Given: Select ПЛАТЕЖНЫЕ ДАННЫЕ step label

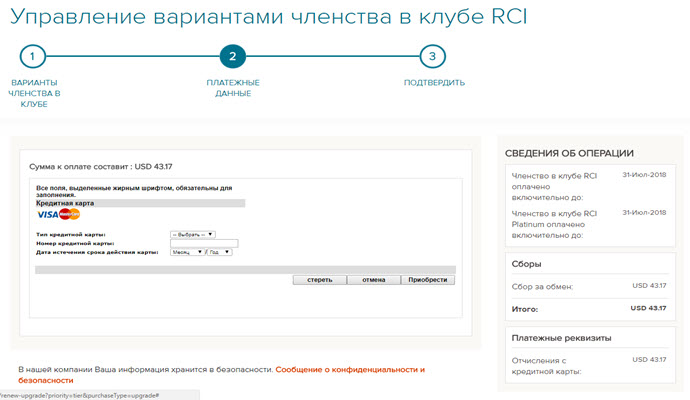Looking at the screenshot, I should coord(233,88).
